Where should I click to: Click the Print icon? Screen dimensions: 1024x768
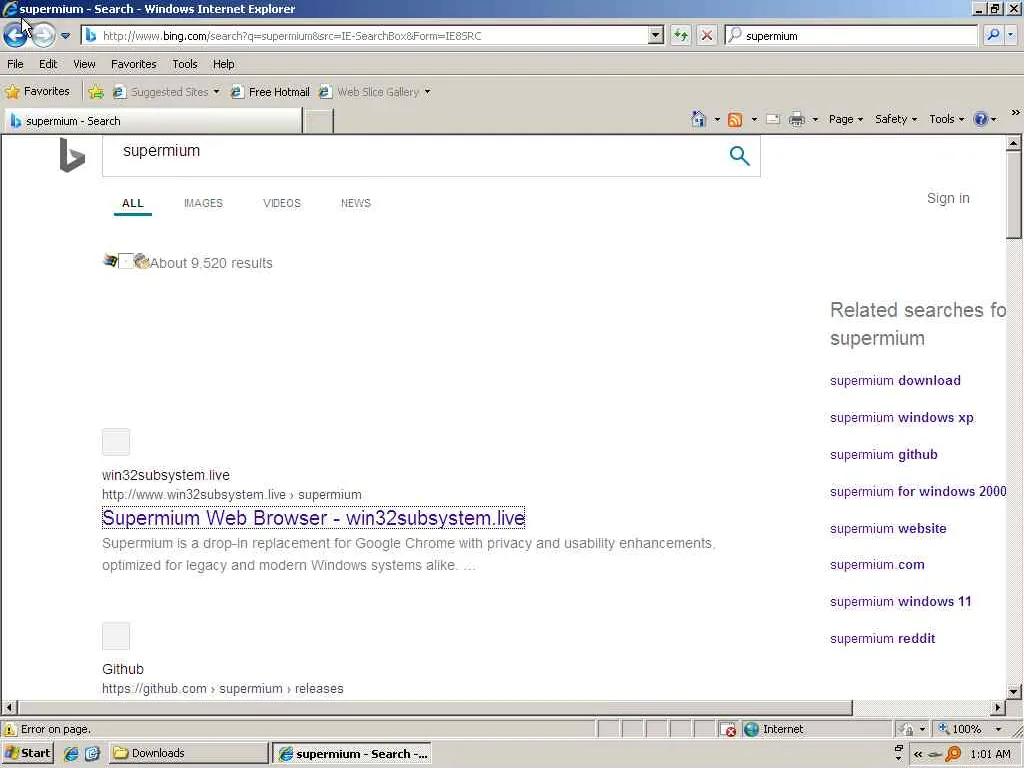point(797,120)
